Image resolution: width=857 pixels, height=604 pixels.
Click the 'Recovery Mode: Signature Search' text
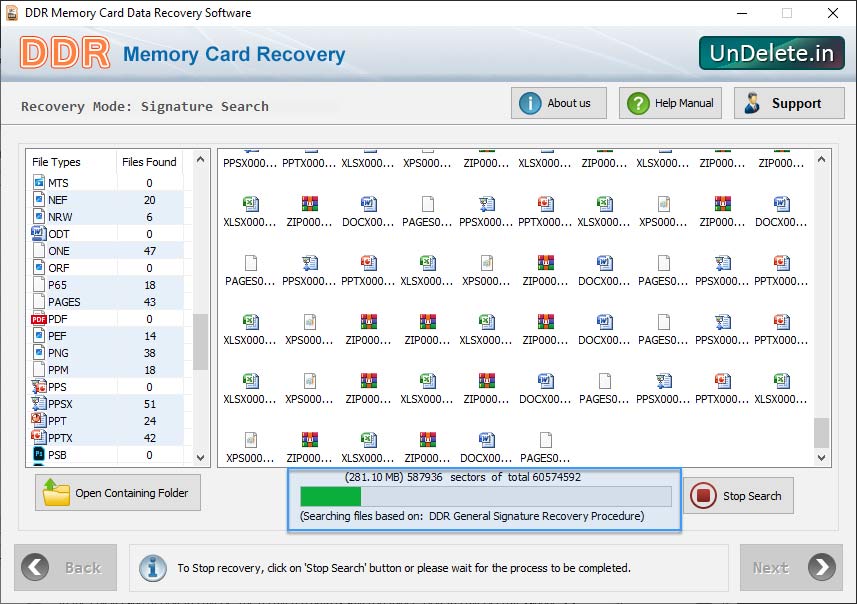click(x=145, y=106)
